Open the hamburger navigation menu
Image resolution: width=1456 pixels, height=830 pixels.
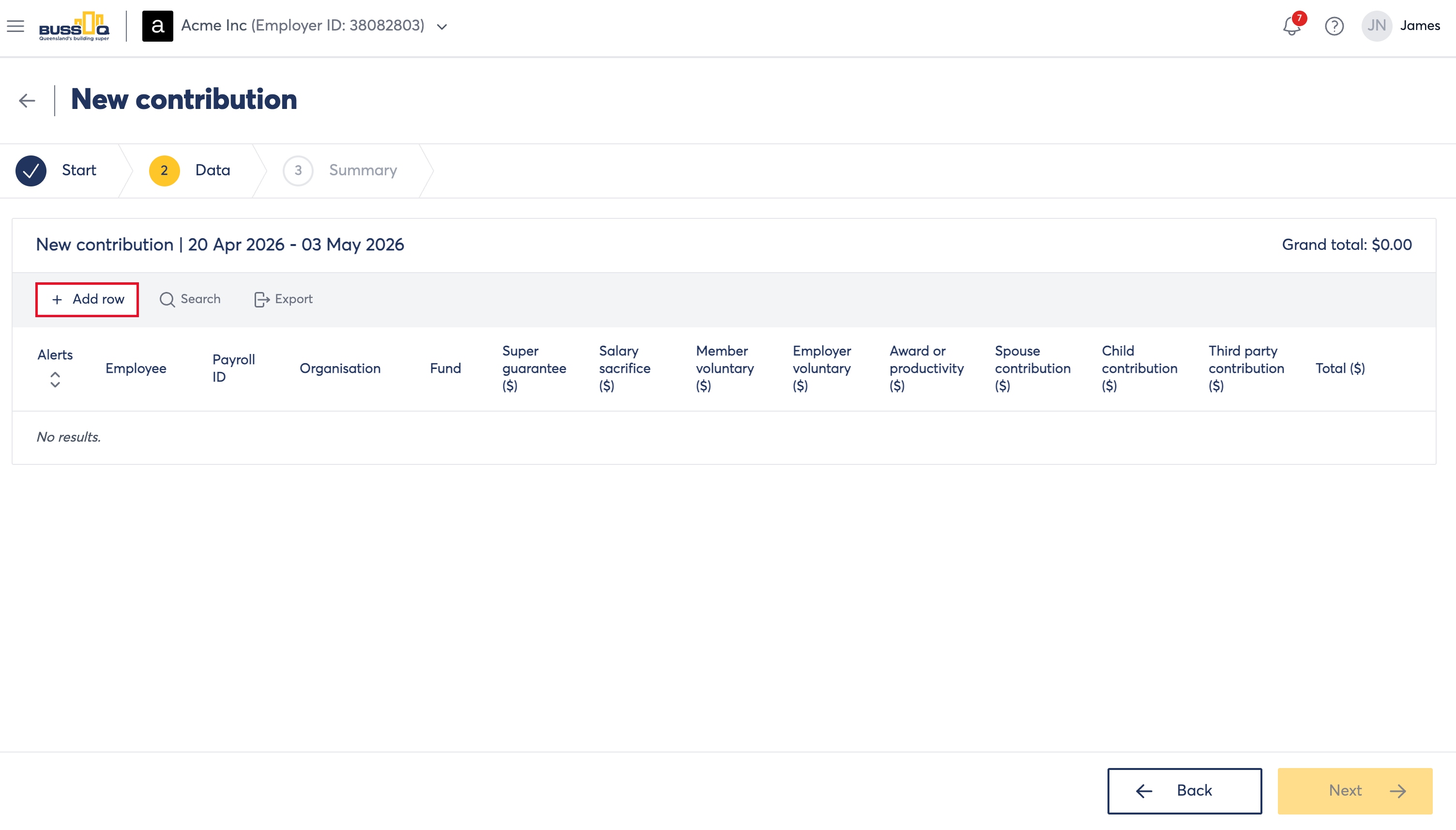pyautogui.click(x=15, y=26)
